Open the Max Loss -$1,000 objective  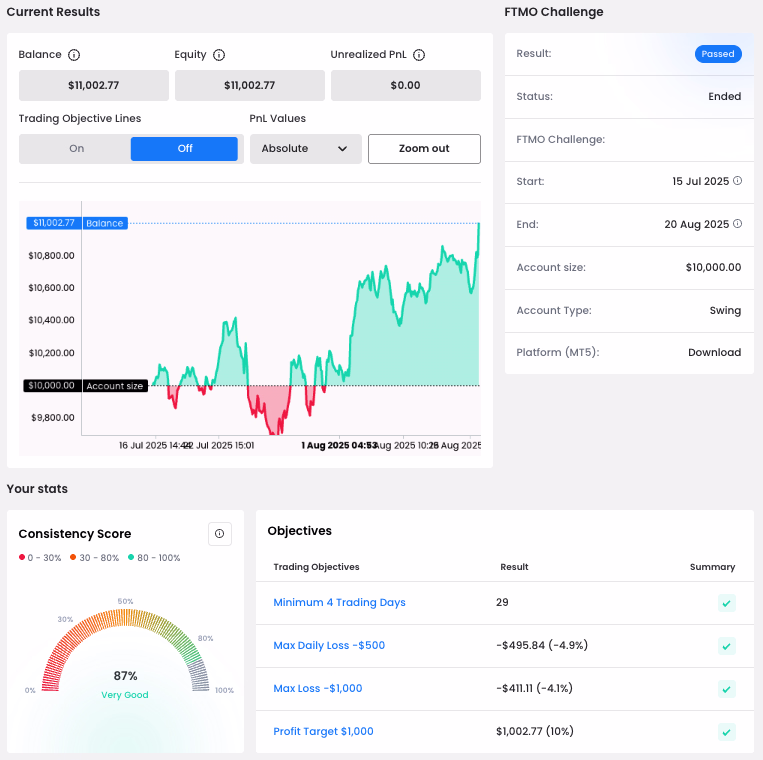click(318, 688)
